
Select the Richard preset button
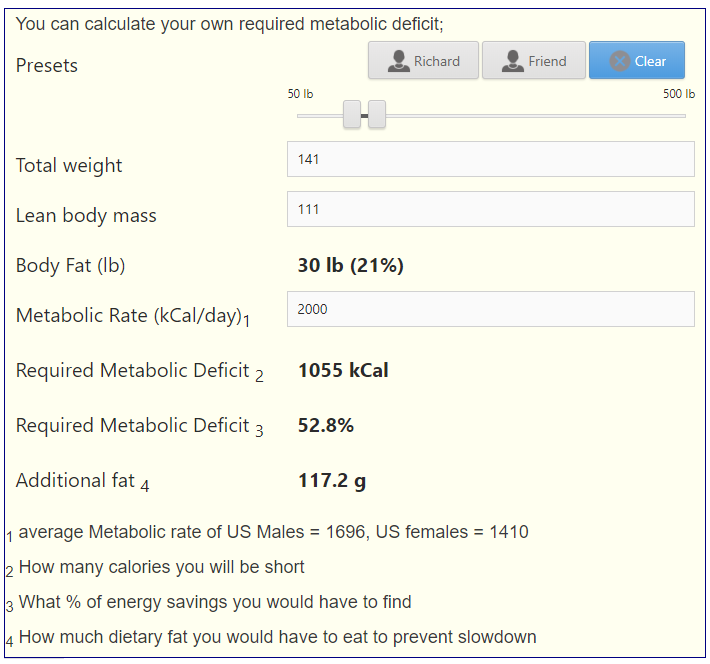coord(423,60)
